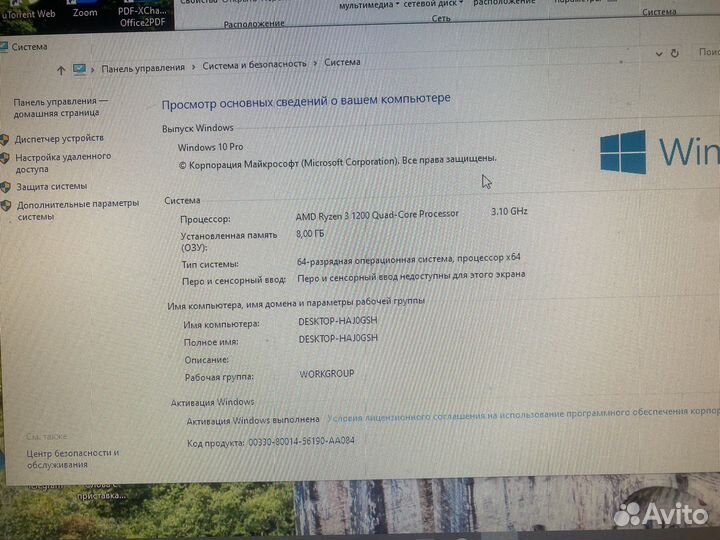This screenshot has width=720, height=540.
Task: Select computer name DESKTOP-HAJ0GSH next to Имя компьютера
Action: 338,321
